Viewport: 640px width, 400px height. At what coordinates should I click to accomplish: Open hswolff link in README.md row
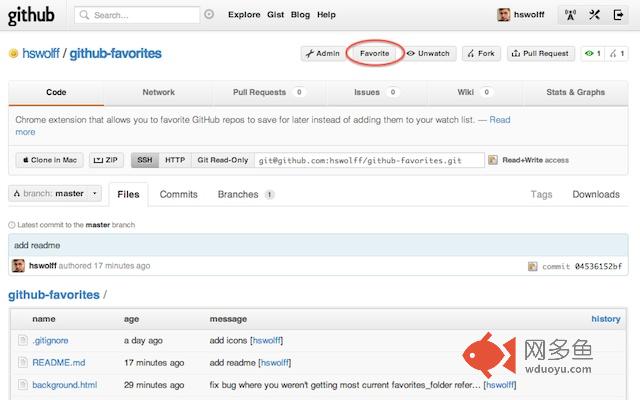point(275,362)
